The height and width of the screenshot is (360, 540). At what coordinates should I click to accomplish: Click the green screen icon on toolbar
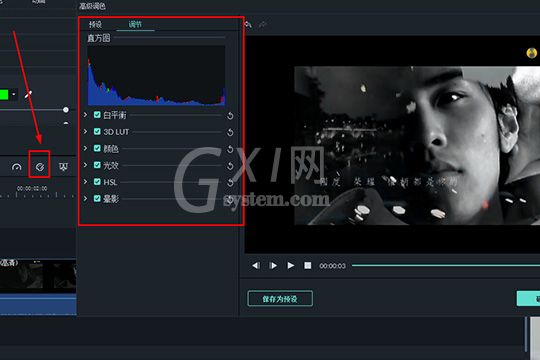point(63,167)
